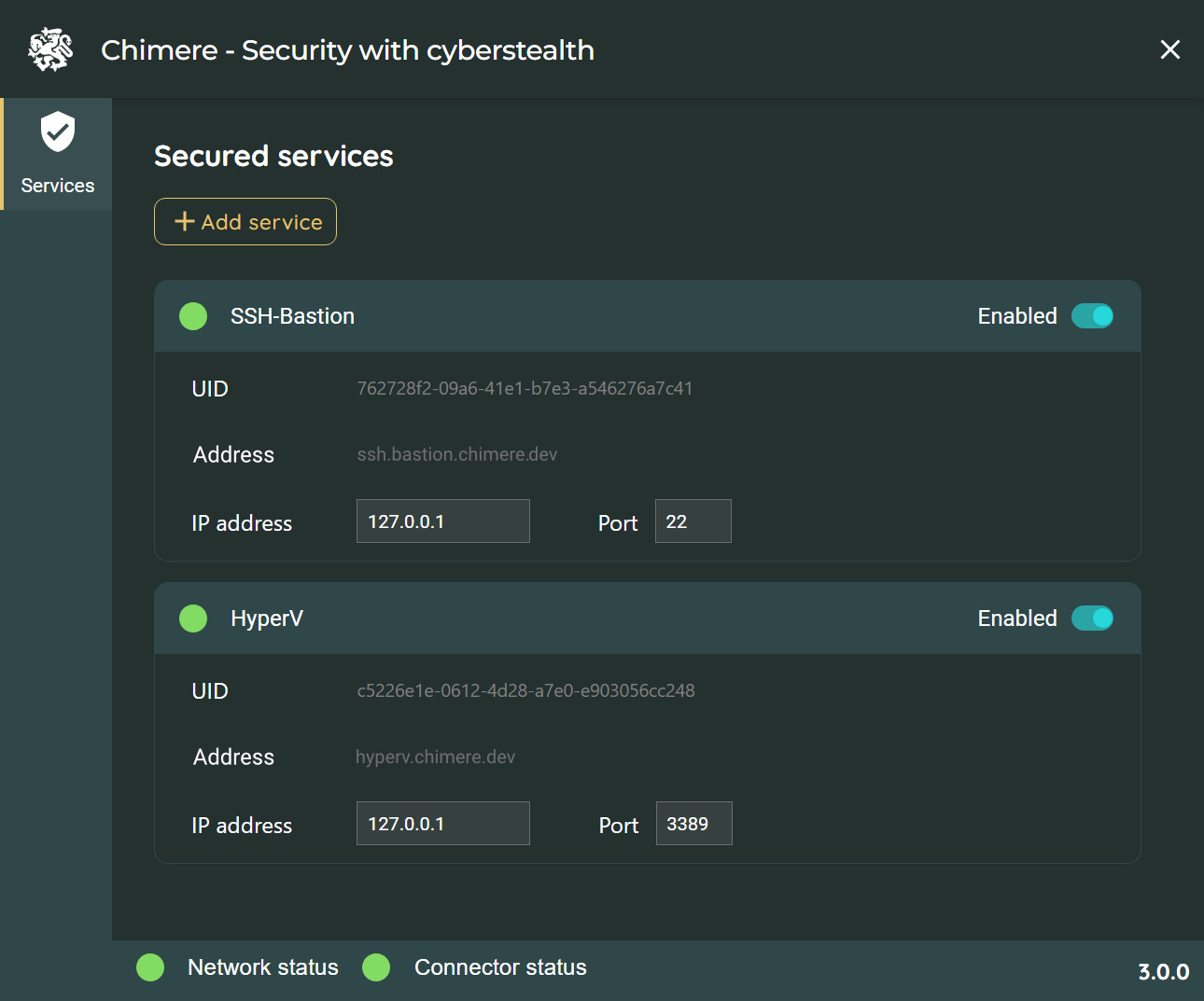Click the Add service button
Image resolution: width=1204 pixels, height=1001 pixels.
245,222
